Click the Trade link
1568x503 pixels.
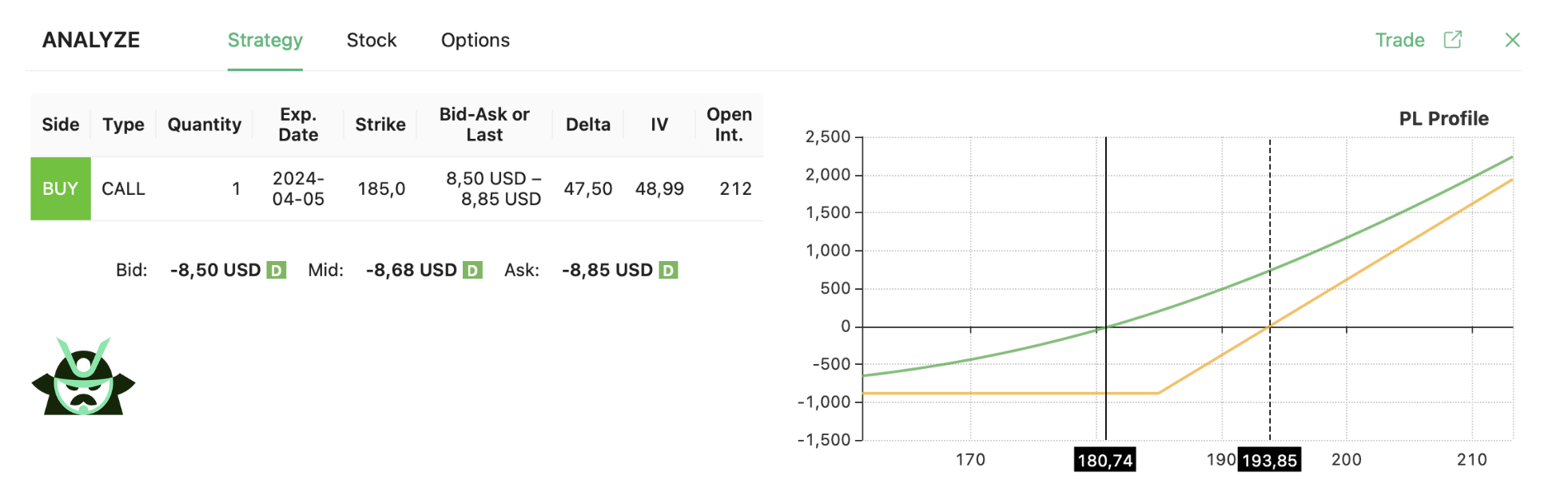(1399, 40)
